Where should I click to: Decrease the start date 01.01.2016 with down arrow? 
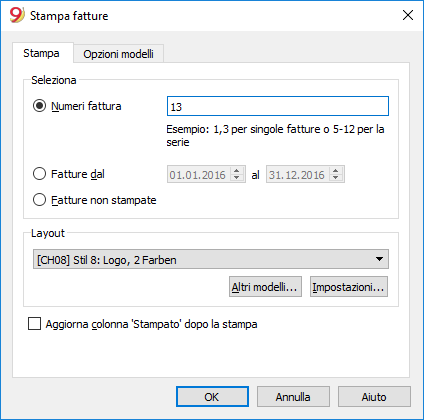[237, 178]
